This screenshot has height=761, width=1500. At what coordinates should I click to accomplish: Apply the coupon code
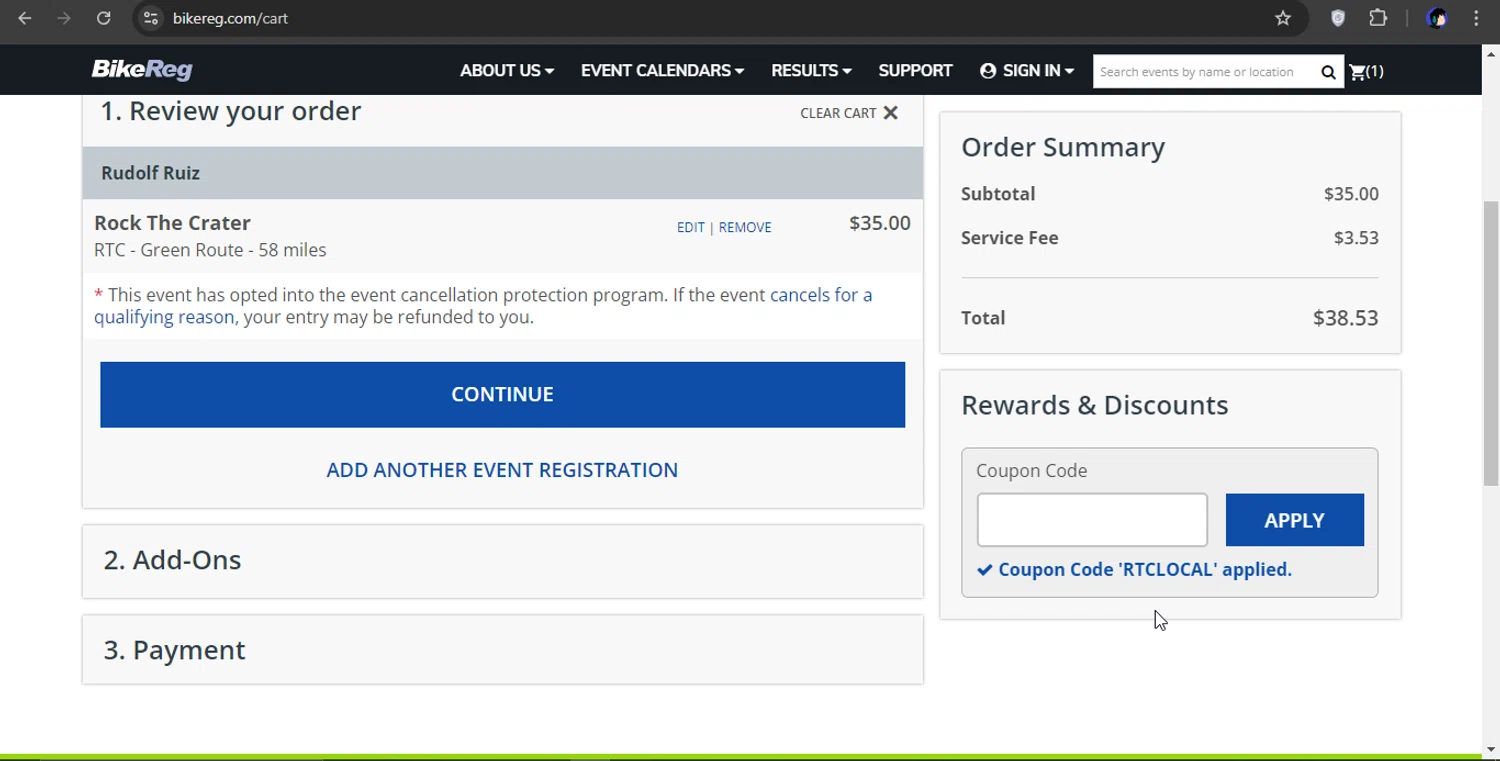click(x=1294, y=520)
